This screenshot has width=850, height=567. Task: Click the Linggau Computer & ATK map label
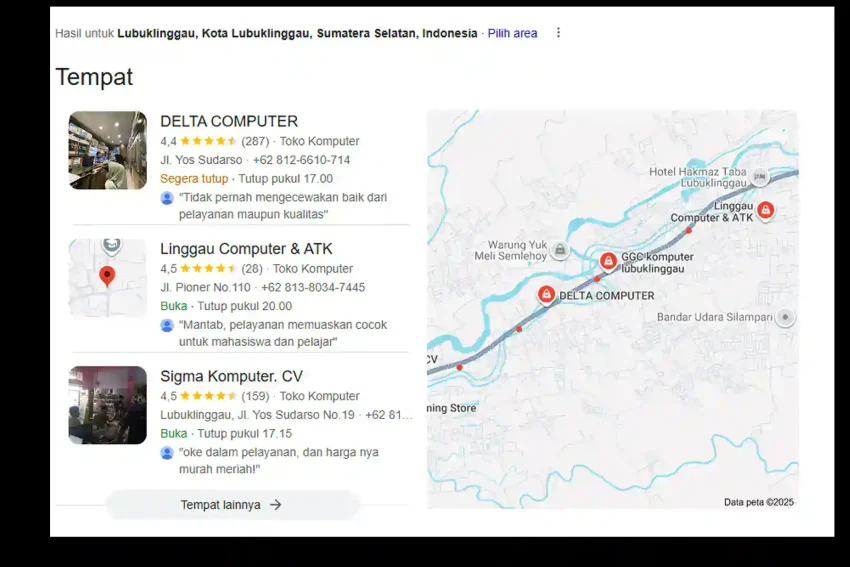click(x=712, y=211)
